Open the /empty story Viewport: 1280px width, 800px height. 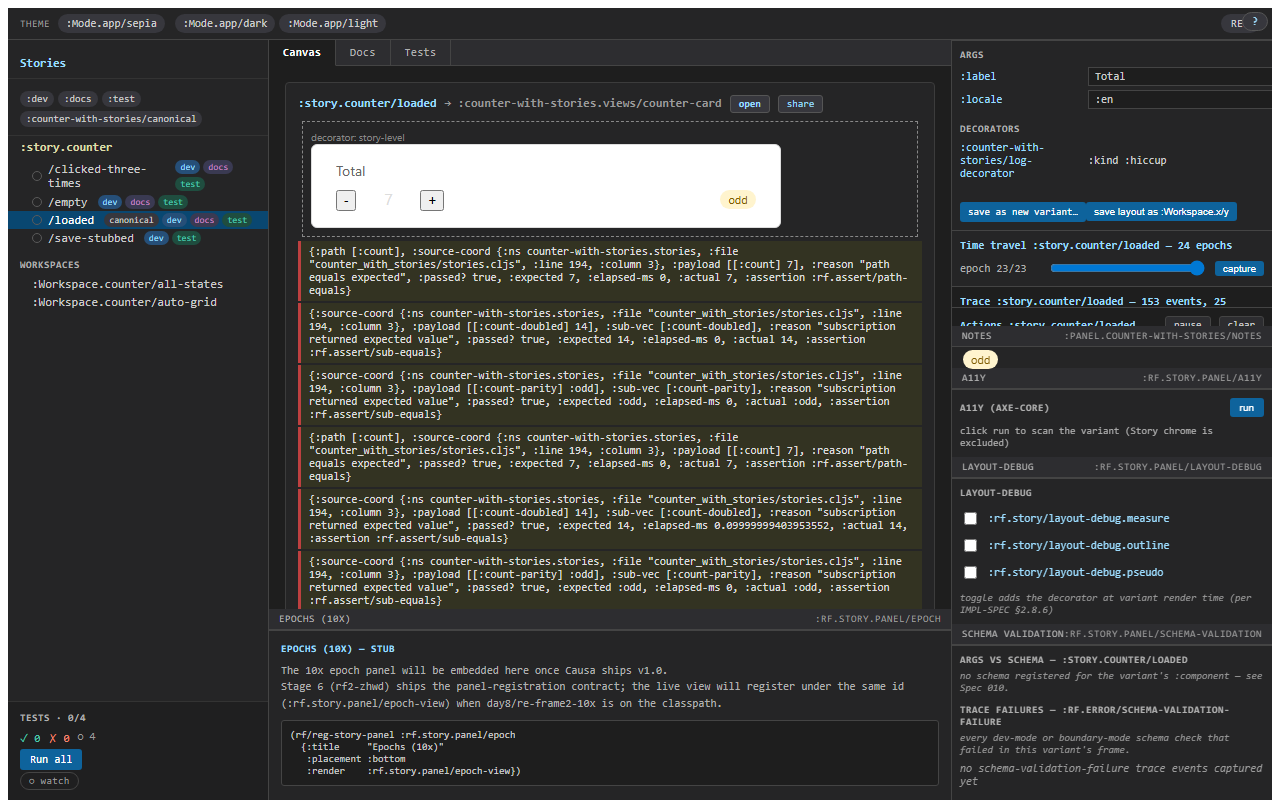coord(138,202)
